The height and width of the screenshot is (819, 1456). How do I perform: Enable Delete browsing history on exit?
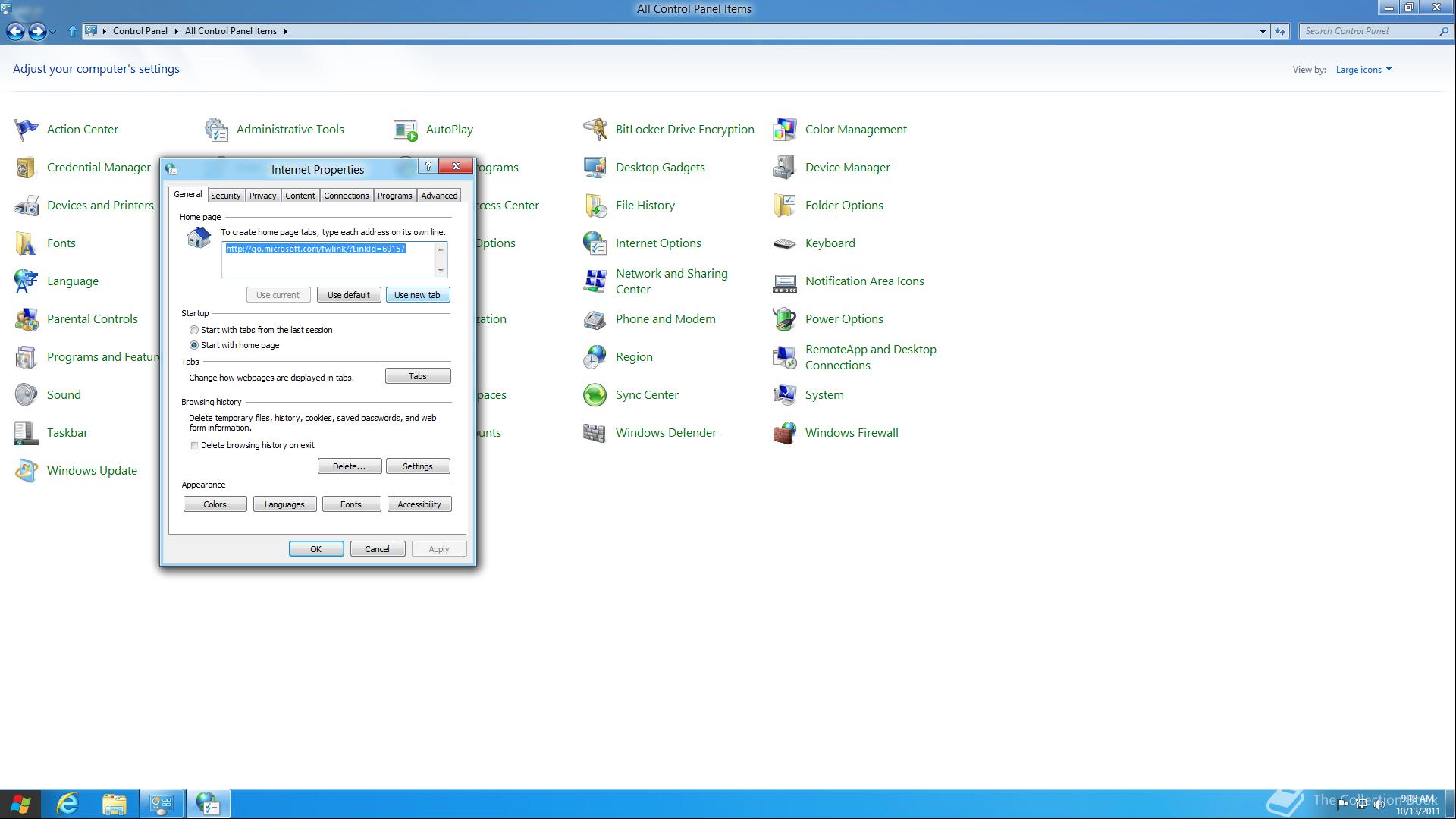coord(195,446)
